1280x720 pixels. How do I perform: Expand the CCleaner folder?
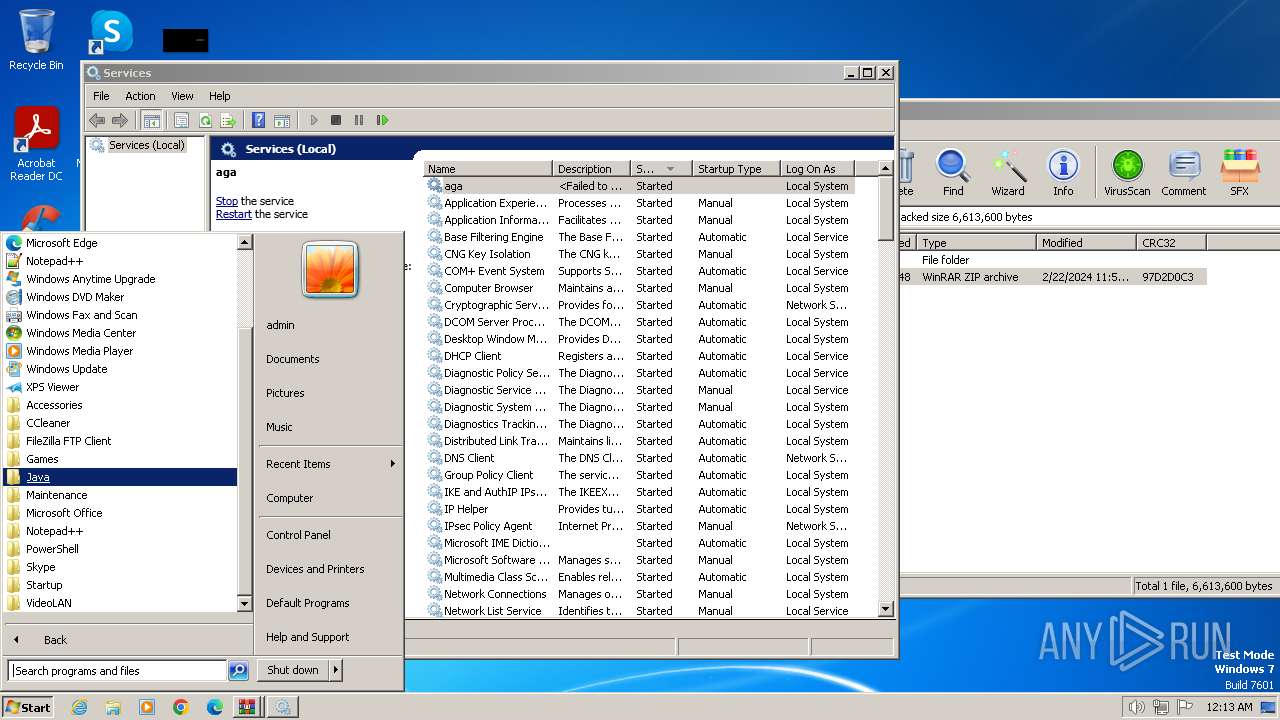pos(120,423)
